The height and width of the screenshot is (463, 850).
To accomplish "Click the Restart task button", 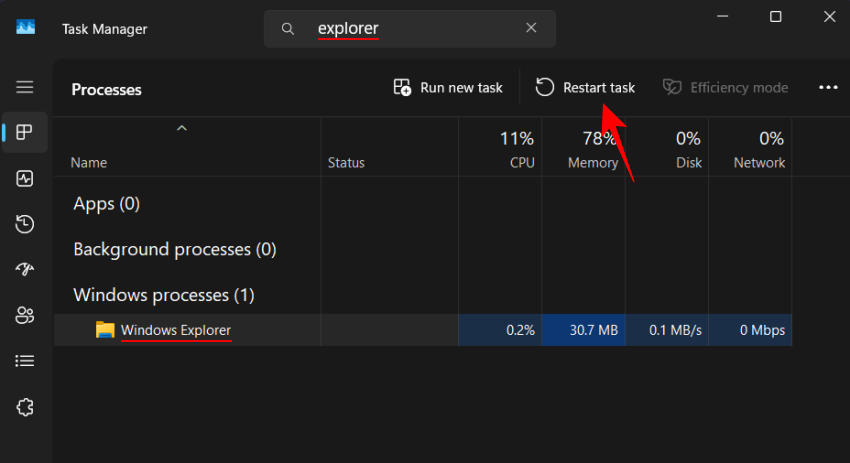I will 586,88.
